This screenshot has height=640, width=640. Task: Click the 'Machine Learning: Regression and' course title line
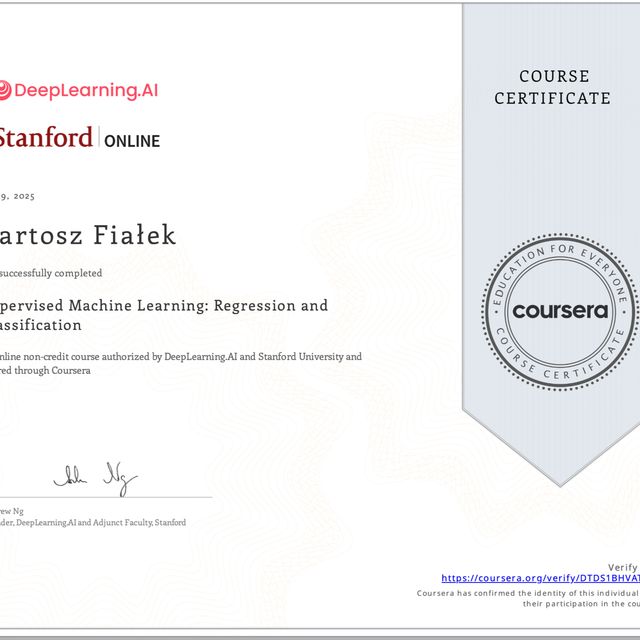pyautogui.click(x=164, y=306)
